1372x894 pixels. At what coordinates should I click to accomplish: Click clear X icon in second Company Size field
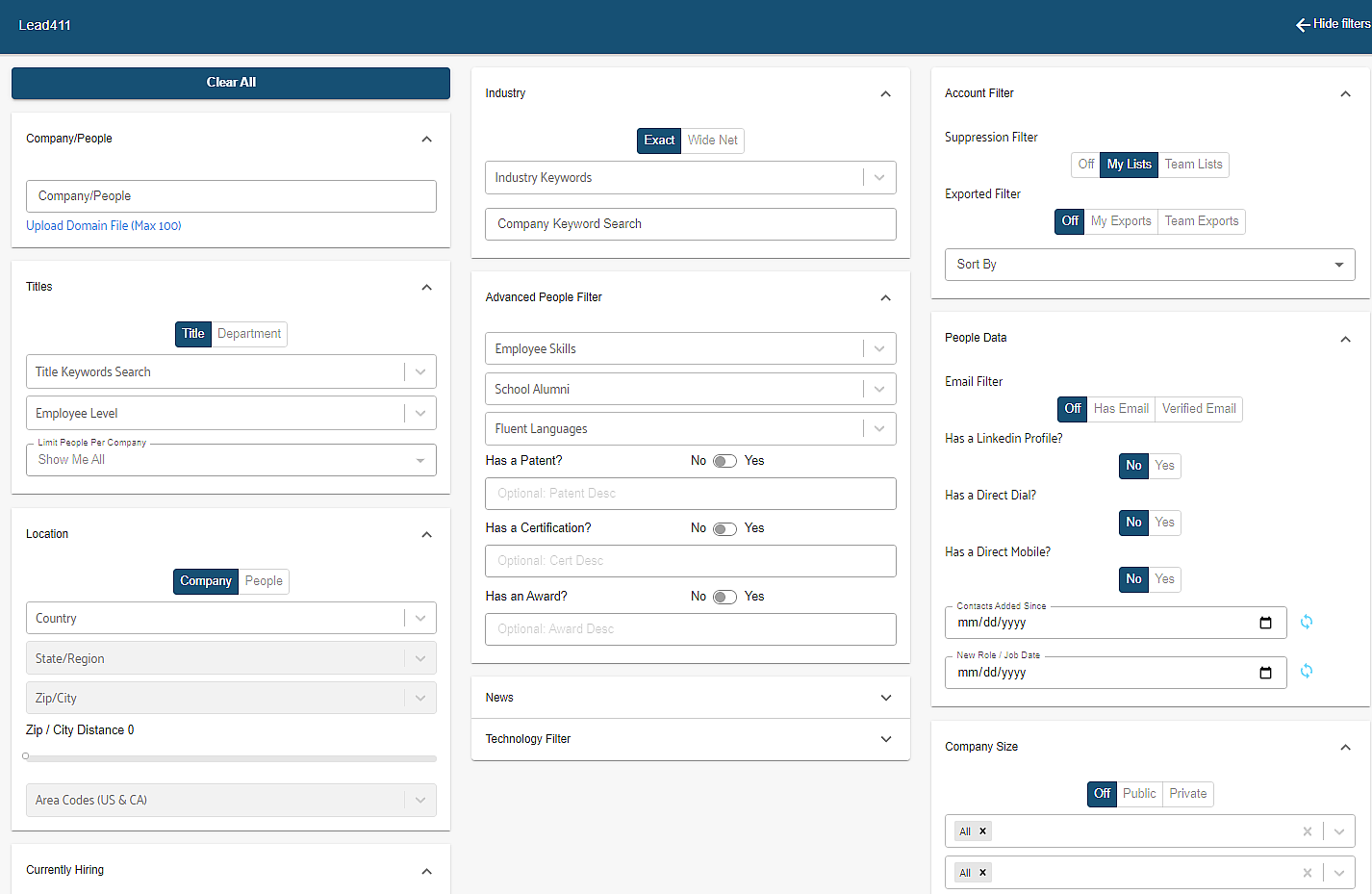(x=1308, y=872)
